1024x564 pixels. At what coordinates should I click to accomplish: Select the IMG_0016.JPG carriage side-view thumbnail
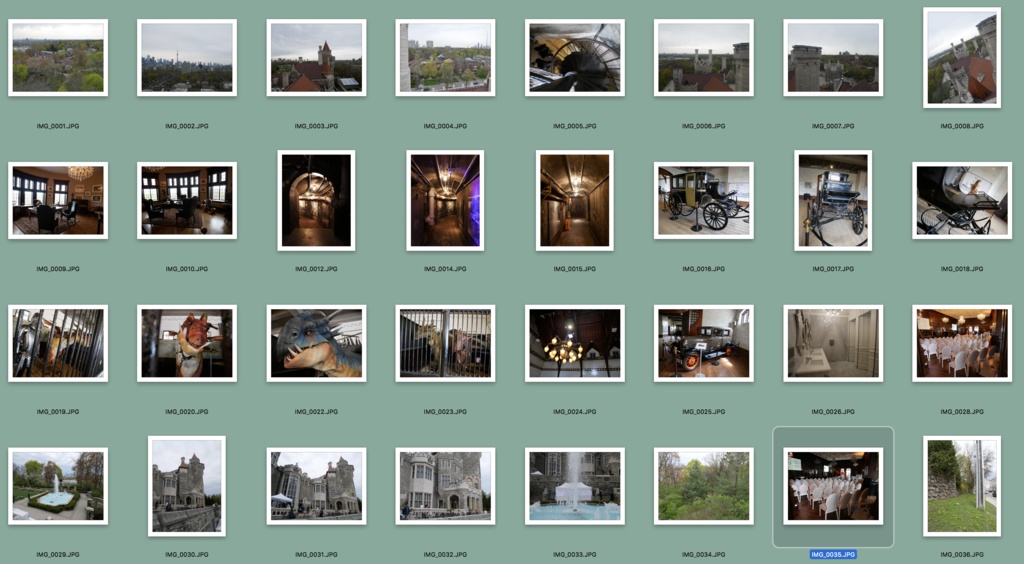(703, 200)
